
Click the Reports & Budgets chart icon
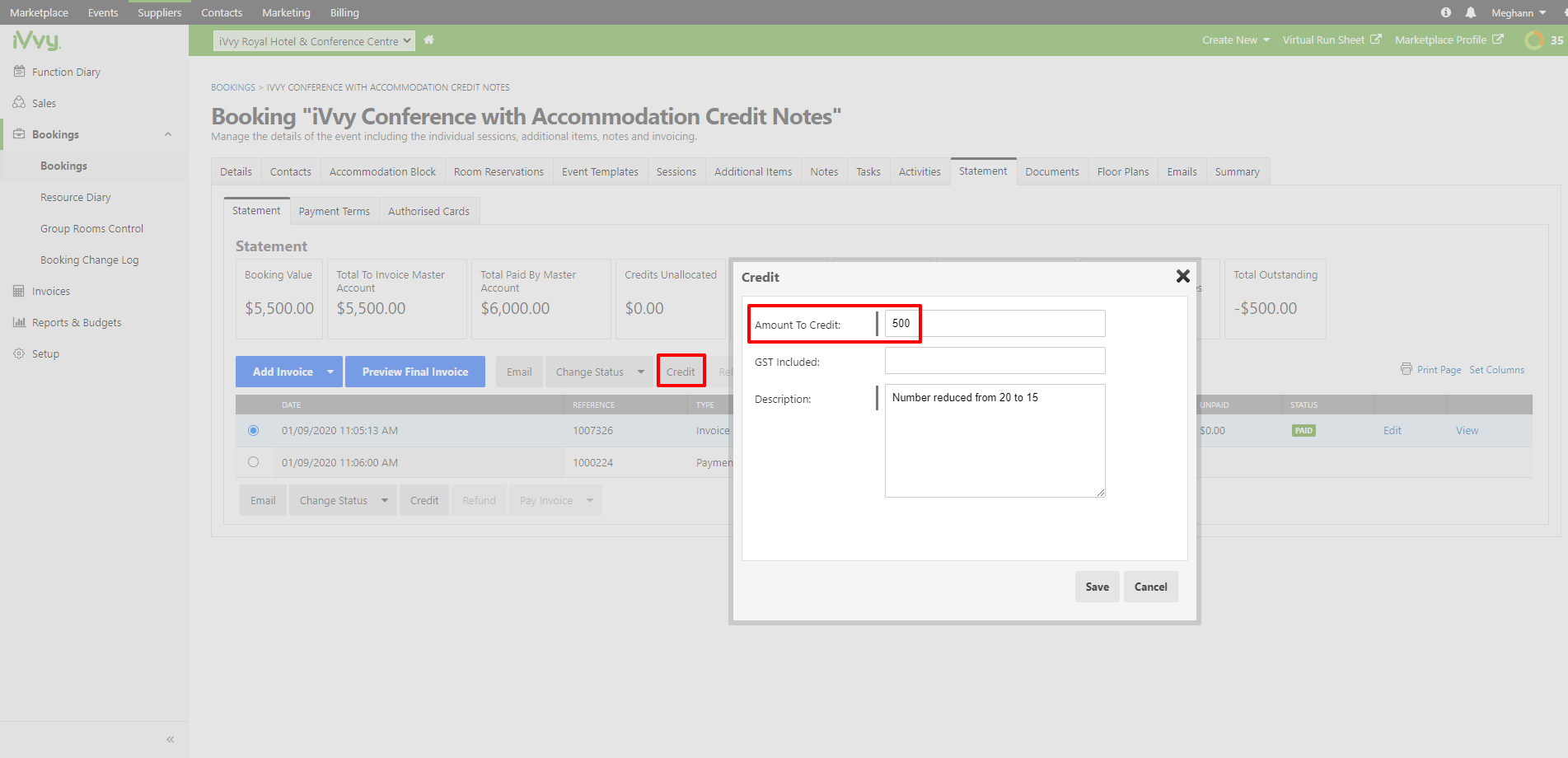pos(19,322)
